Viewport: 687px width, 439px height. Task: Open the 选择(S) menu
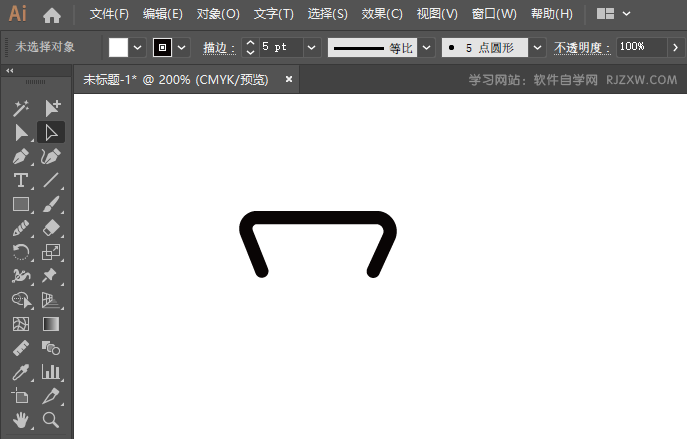pyautogui.click(x=327, y=14)
